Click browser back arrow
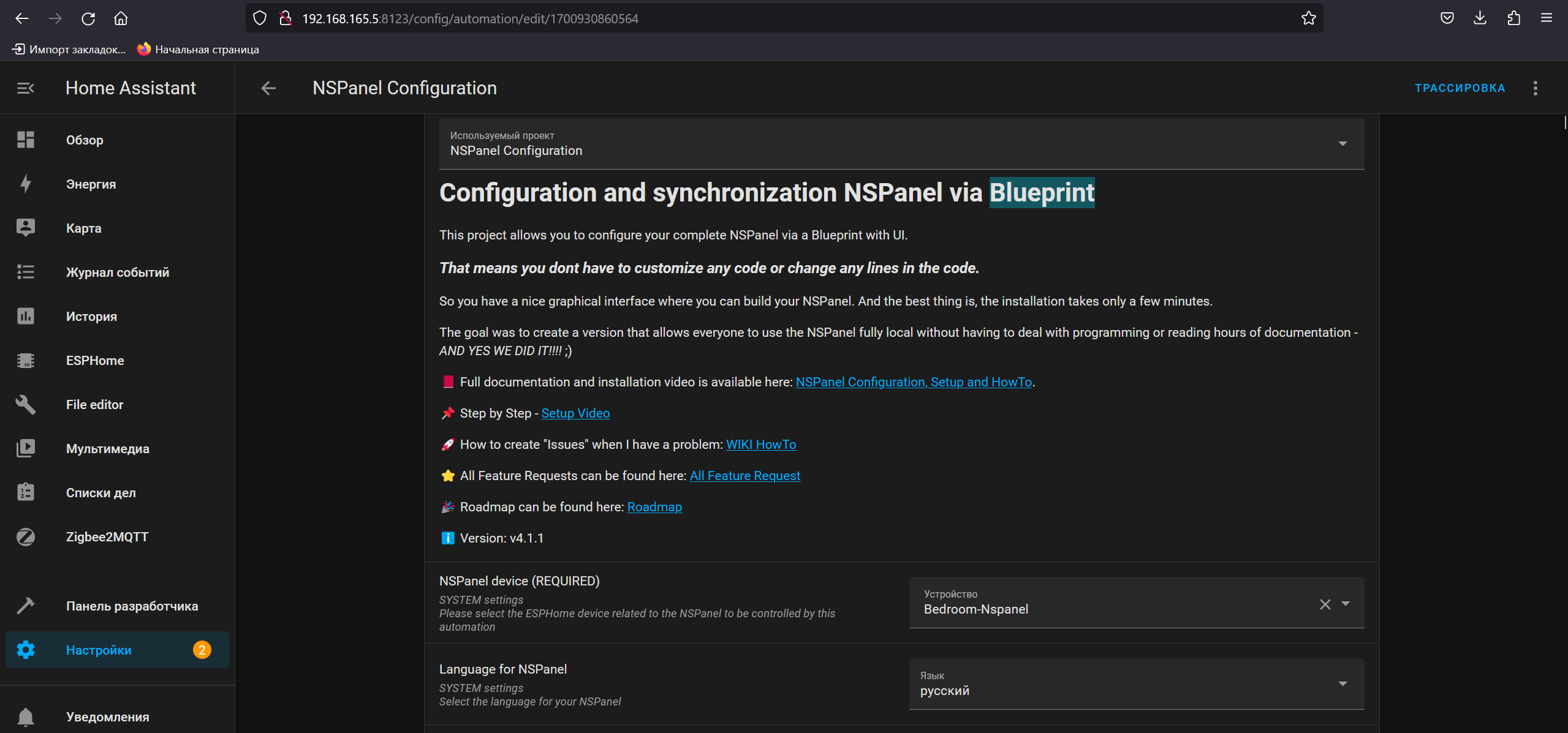 [22, 18]
